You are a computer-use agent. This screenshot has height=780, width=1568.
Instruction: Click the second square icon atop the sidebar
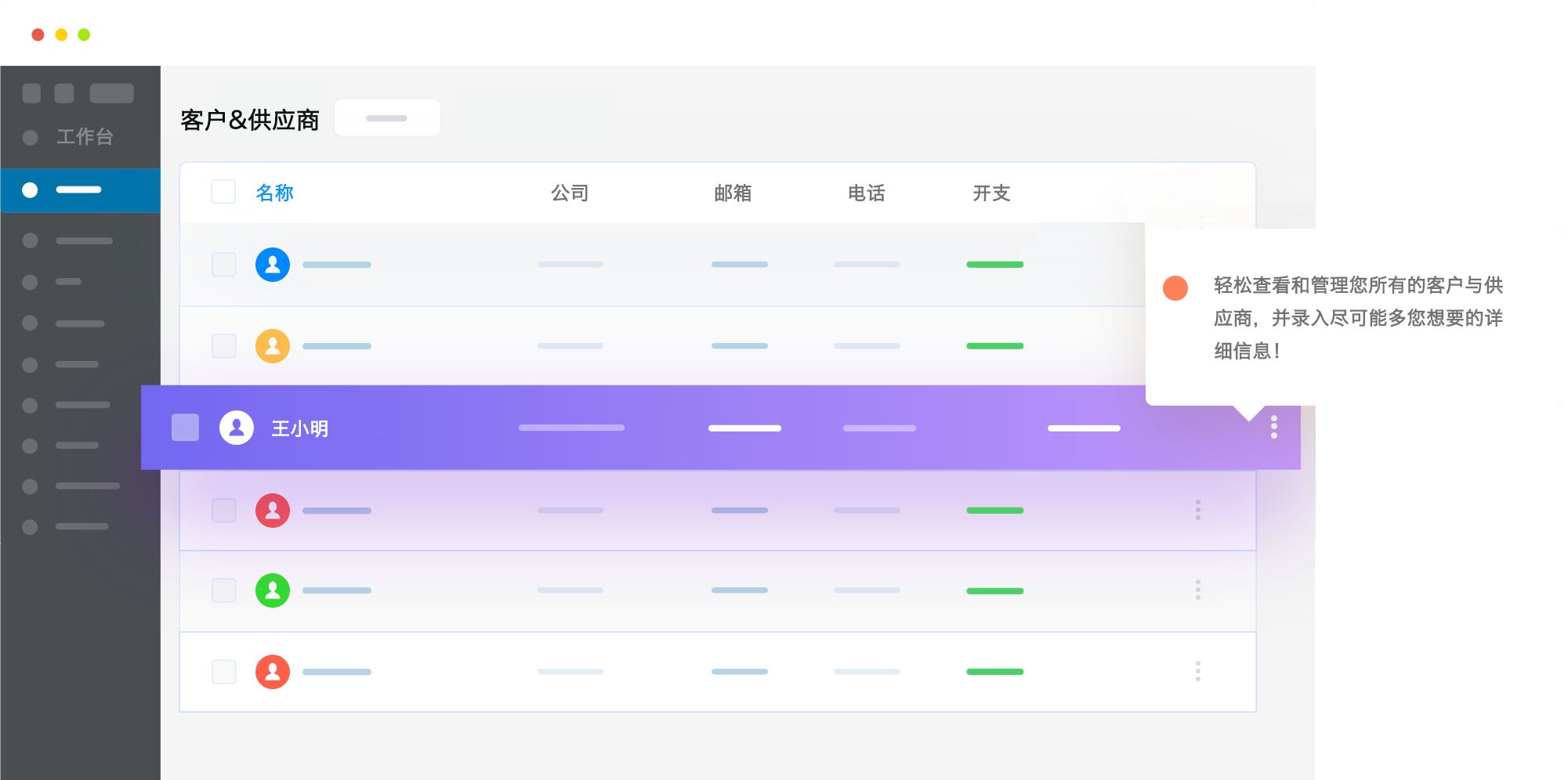(x=64, y=94)
